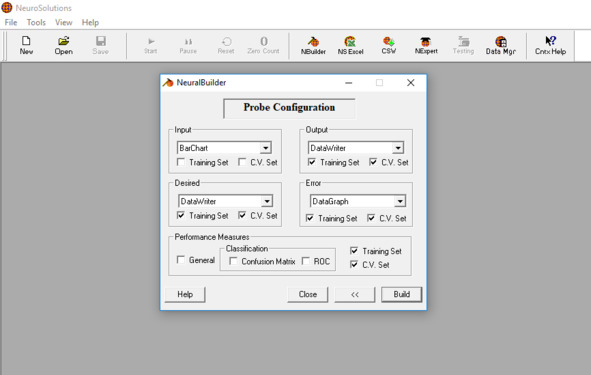
Task: Enable Input Training Set checkbox
Action: [181, 162]
